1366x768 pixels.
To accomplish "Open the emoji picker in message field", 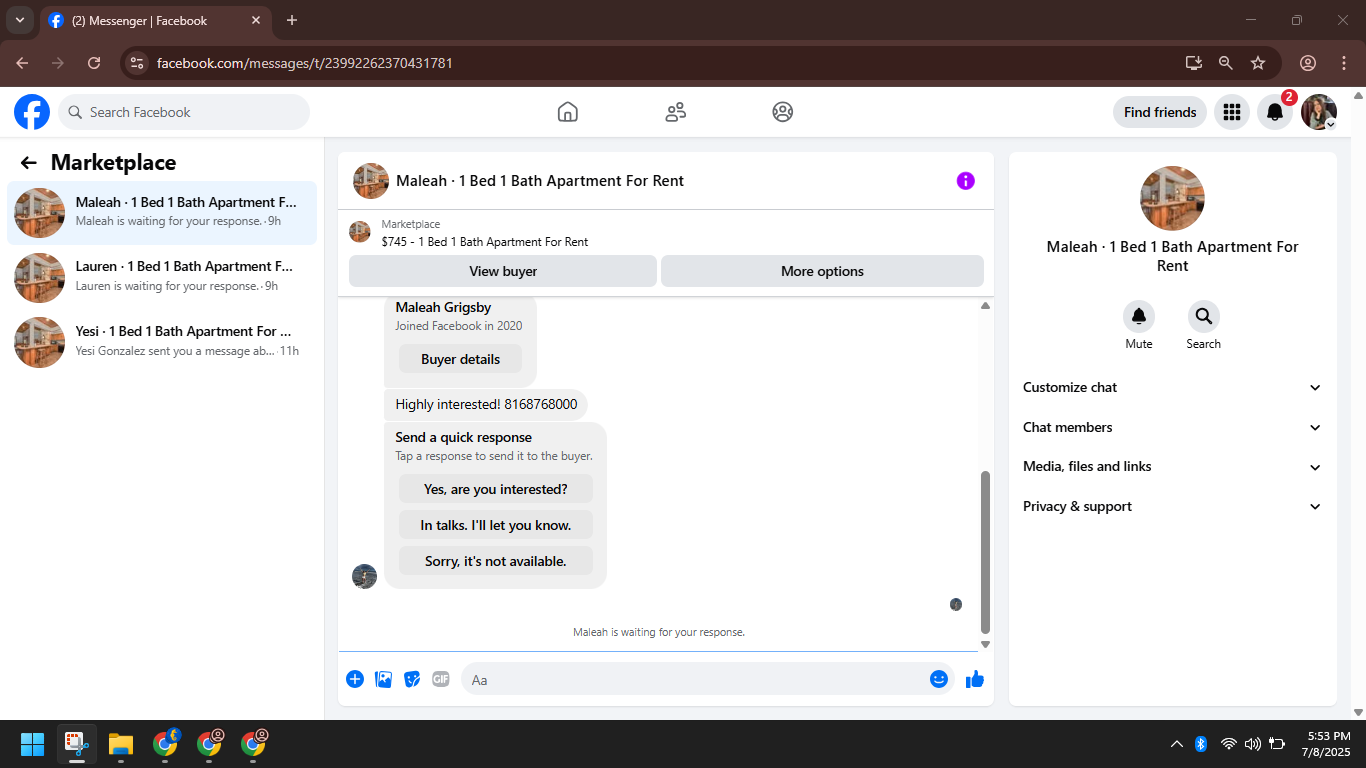I will click(x=938, y=679).
